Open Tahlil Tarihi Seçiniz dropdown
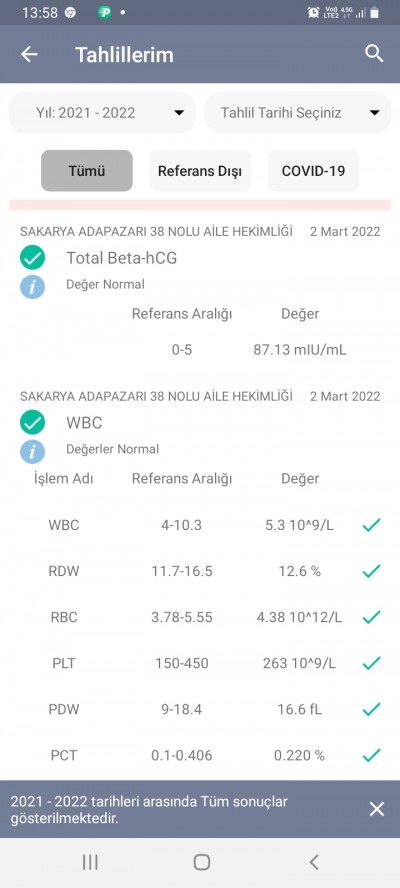Screen dimensions: 400x888 pyautogui.click(x=298, y=113)
